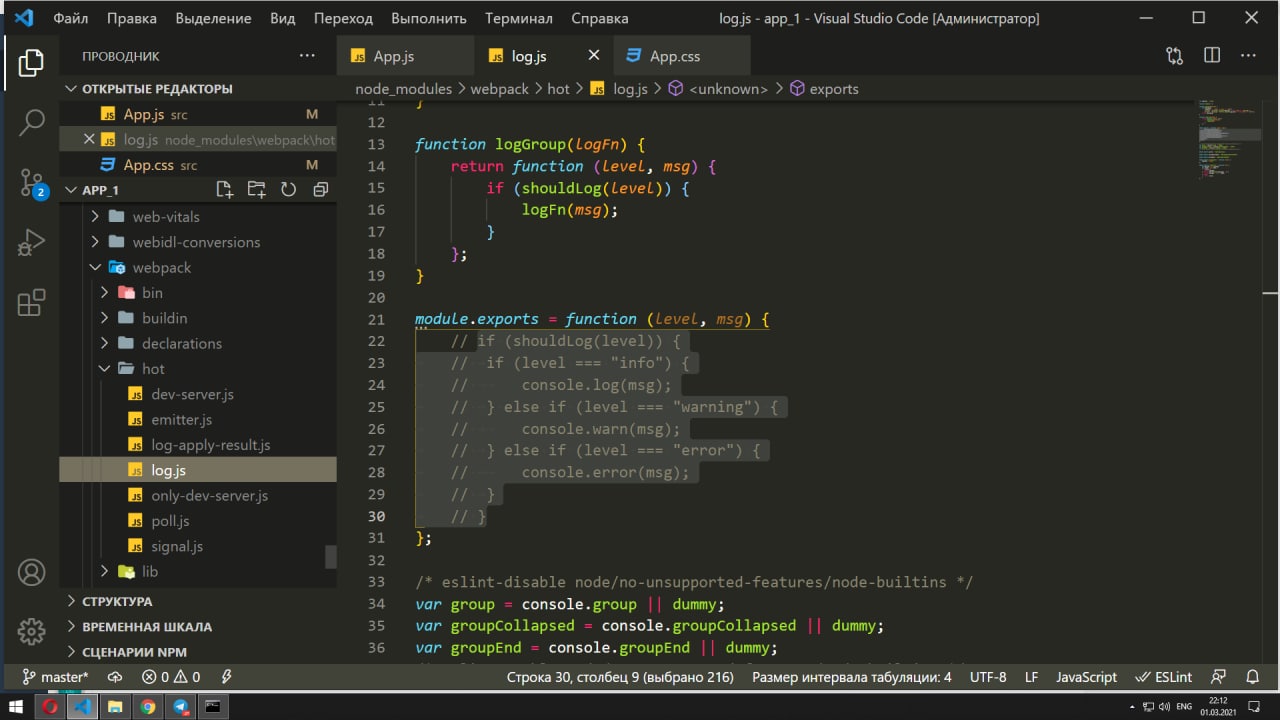Click New File icon in APP_1 header

click(x=224, y=190)
